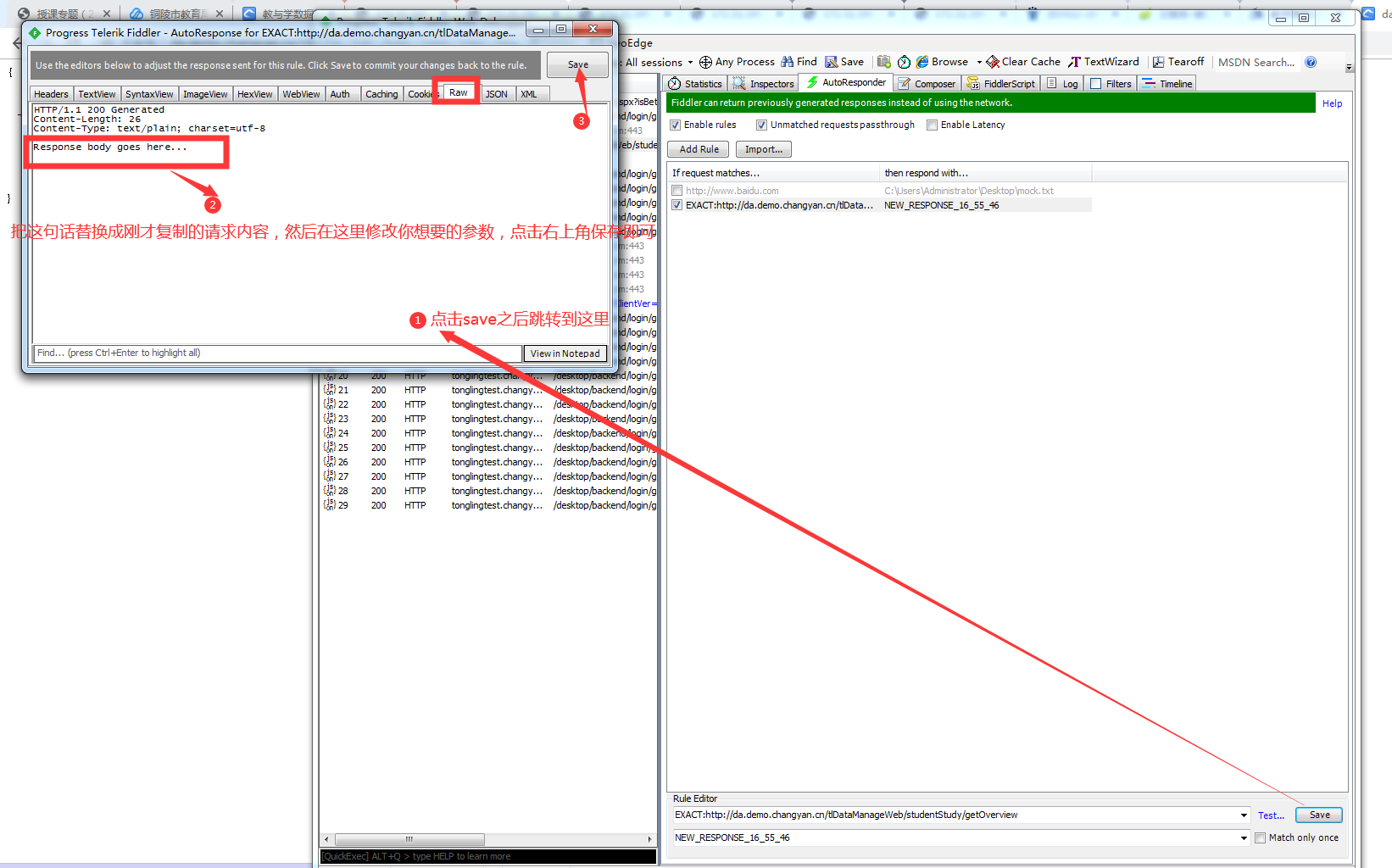1392x868 pixels.
Task: Switch to the HexView tab
Action: 254,94
